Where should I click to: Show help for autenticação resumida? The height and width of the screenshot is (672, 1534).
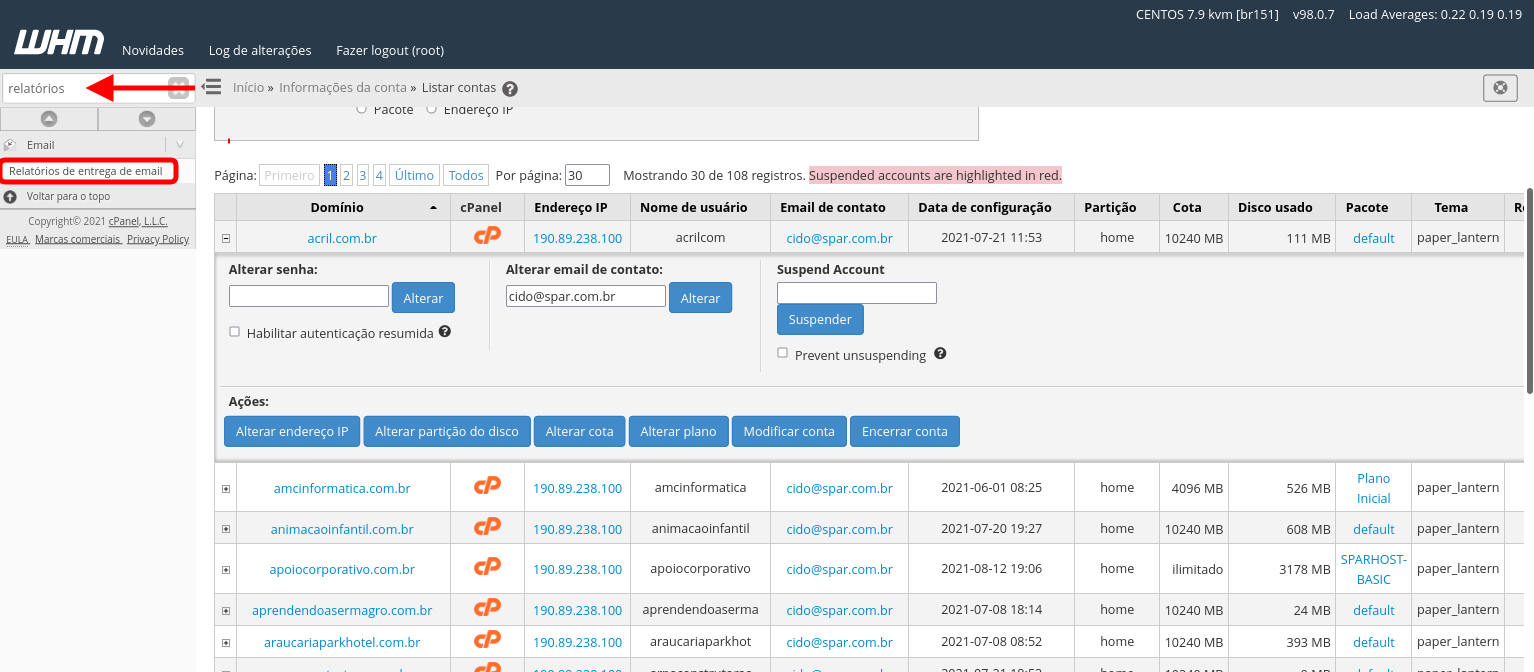click(x=445, y=331)
